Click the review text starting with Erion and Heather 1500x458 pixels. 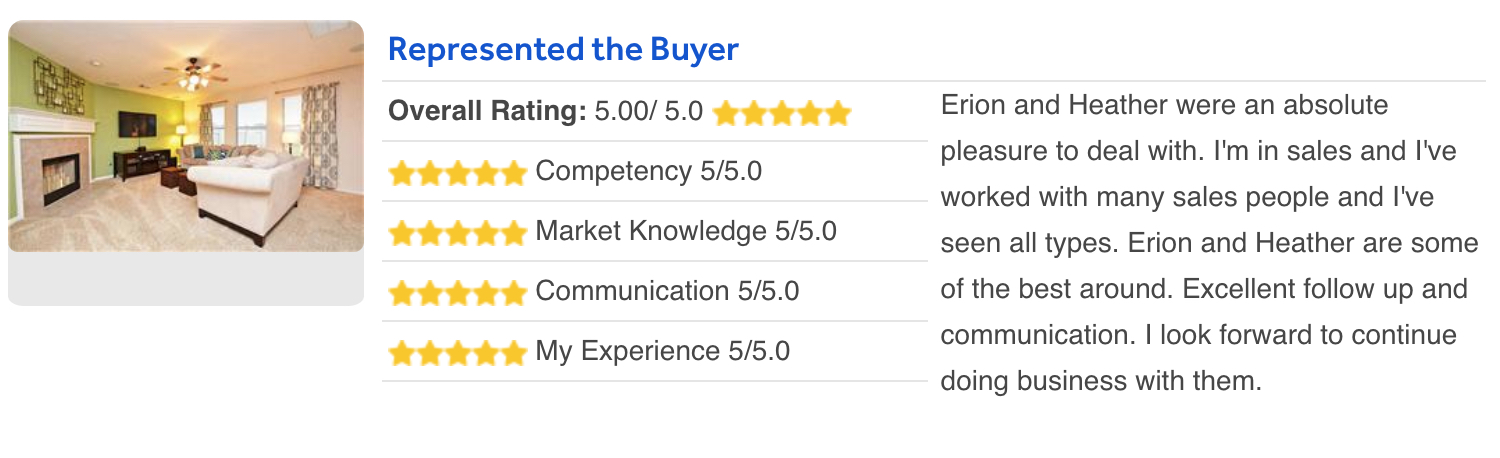(x=1210, y=243)
